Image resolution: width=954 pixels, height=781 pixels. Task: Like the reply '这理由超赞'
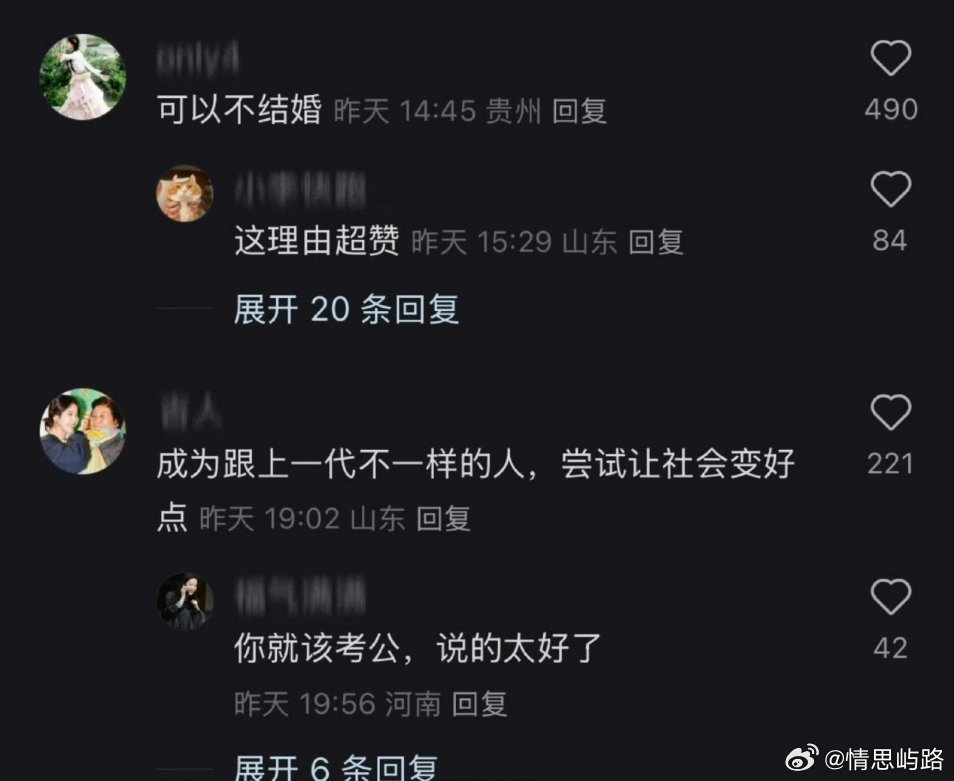pyautogui.click(x=891, y=189)
